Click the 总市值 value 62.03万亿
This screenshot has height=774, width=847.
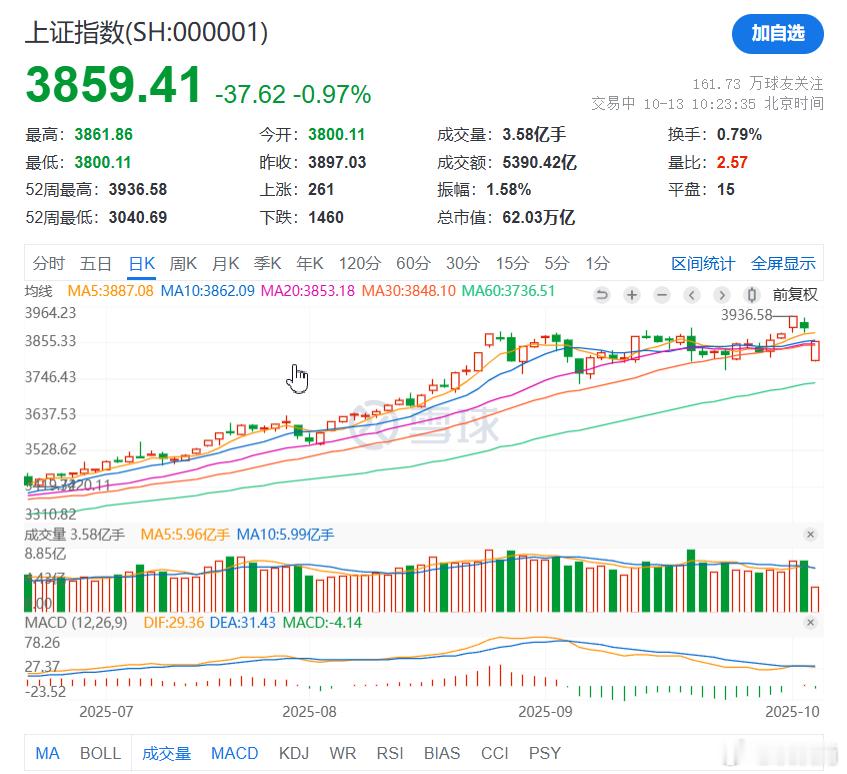(539, 218)
